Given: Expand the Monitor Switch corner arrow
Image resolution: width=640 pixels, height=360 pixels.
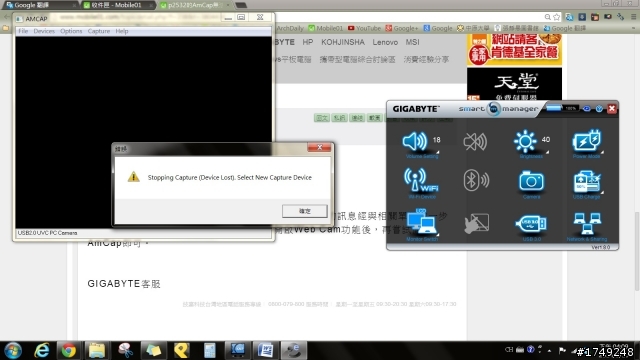Looking at the screenshot, I should [x=437, y=235].
